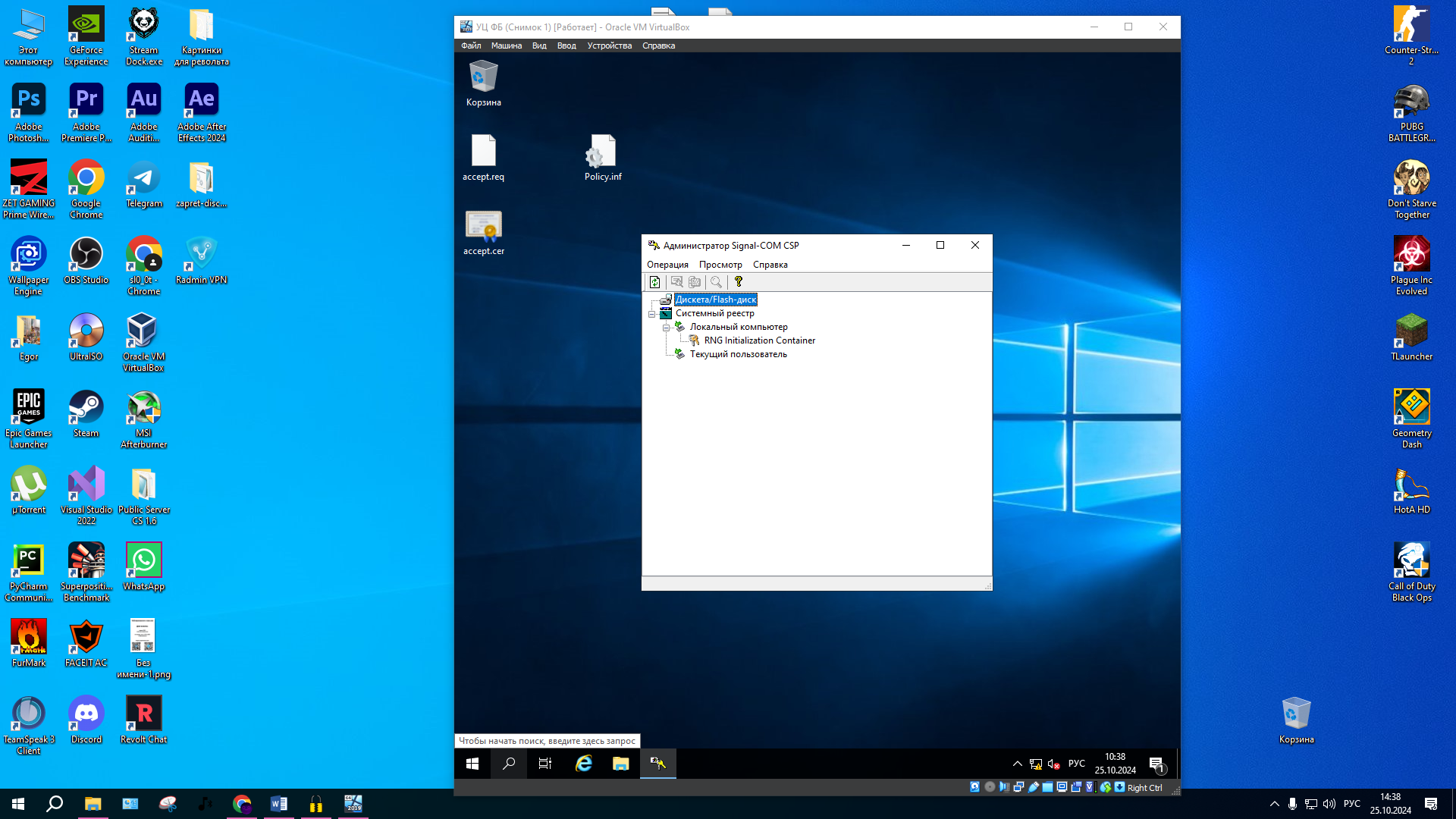Viewport: 1456px width, 819px height.
Task: Select the Policy.inf file in the VM
Action: (603, 158)
